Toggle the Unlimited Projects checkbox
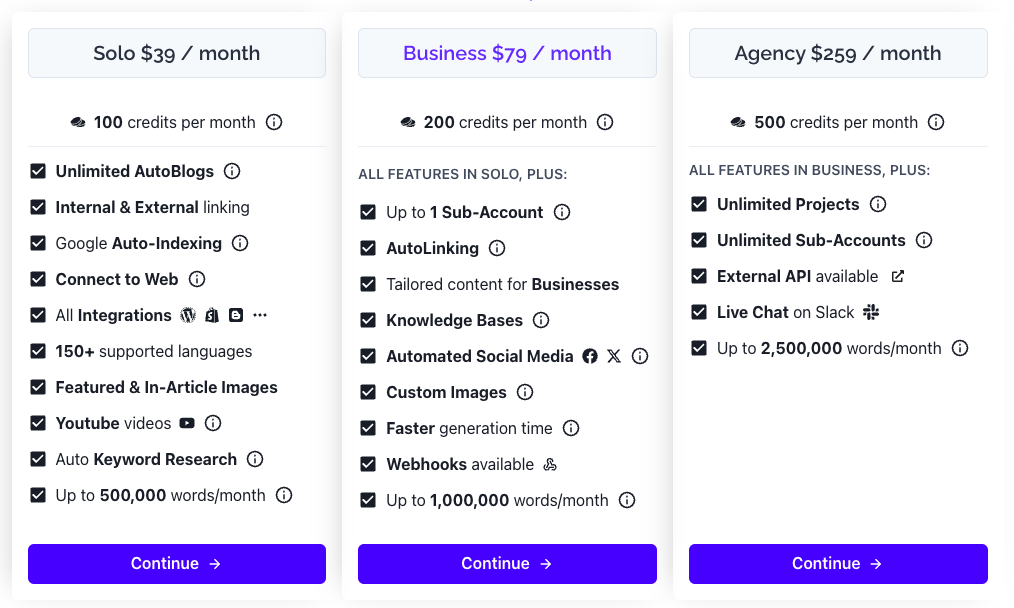The image size is (1014, 608). (x=699, y=204)
